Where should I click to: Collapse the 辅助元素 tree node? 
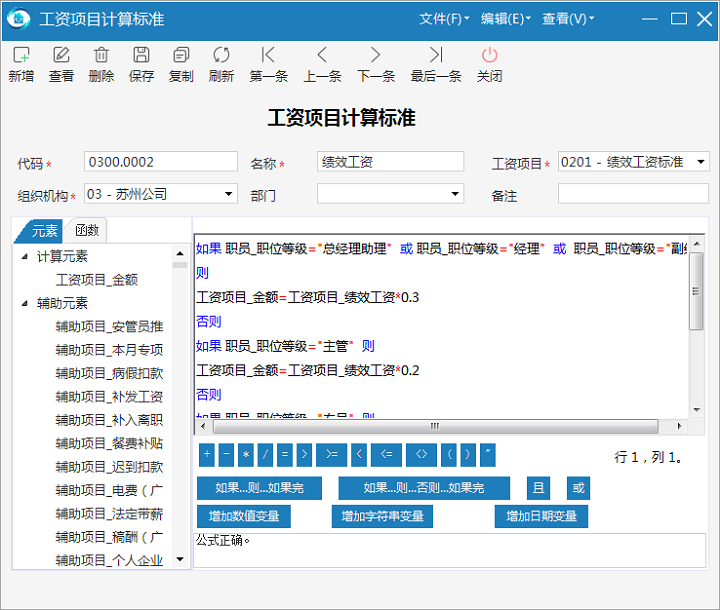click(25, 303)
